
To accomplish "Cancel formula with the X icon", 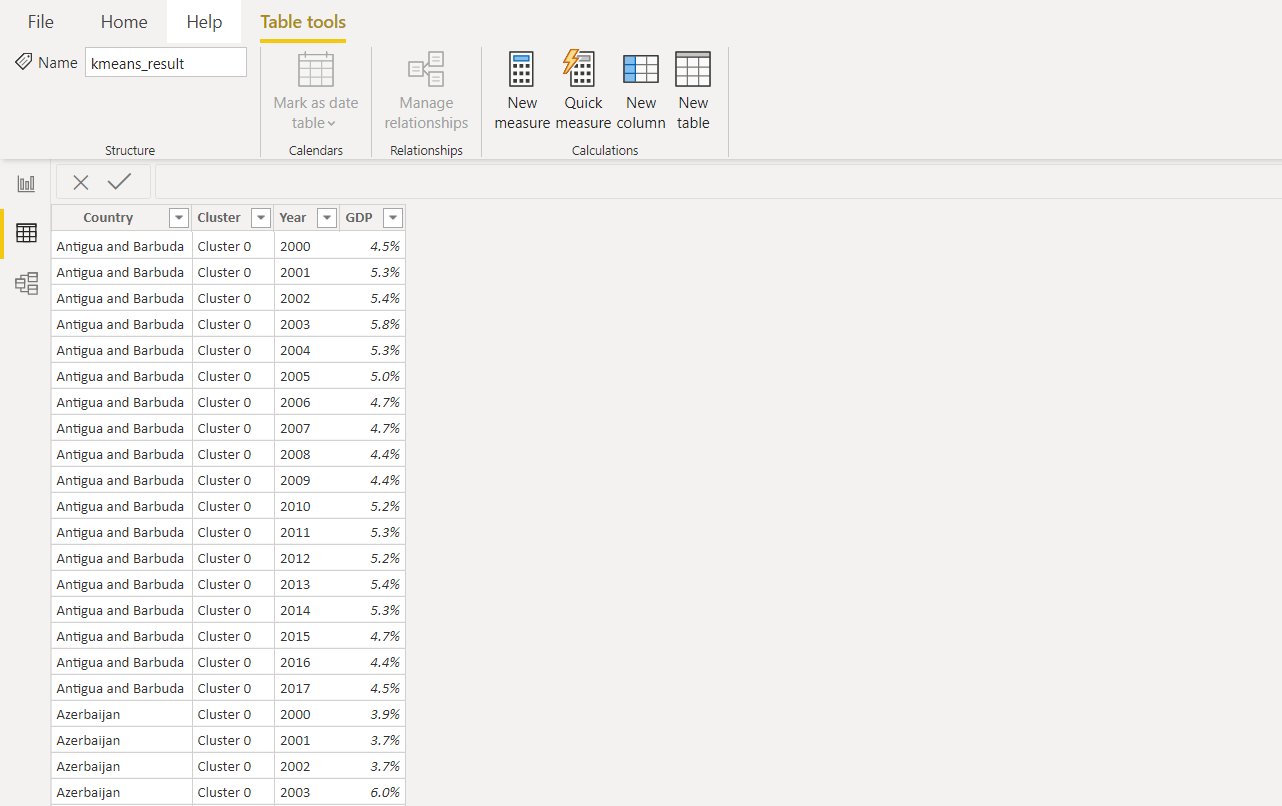I will point(81,182).
